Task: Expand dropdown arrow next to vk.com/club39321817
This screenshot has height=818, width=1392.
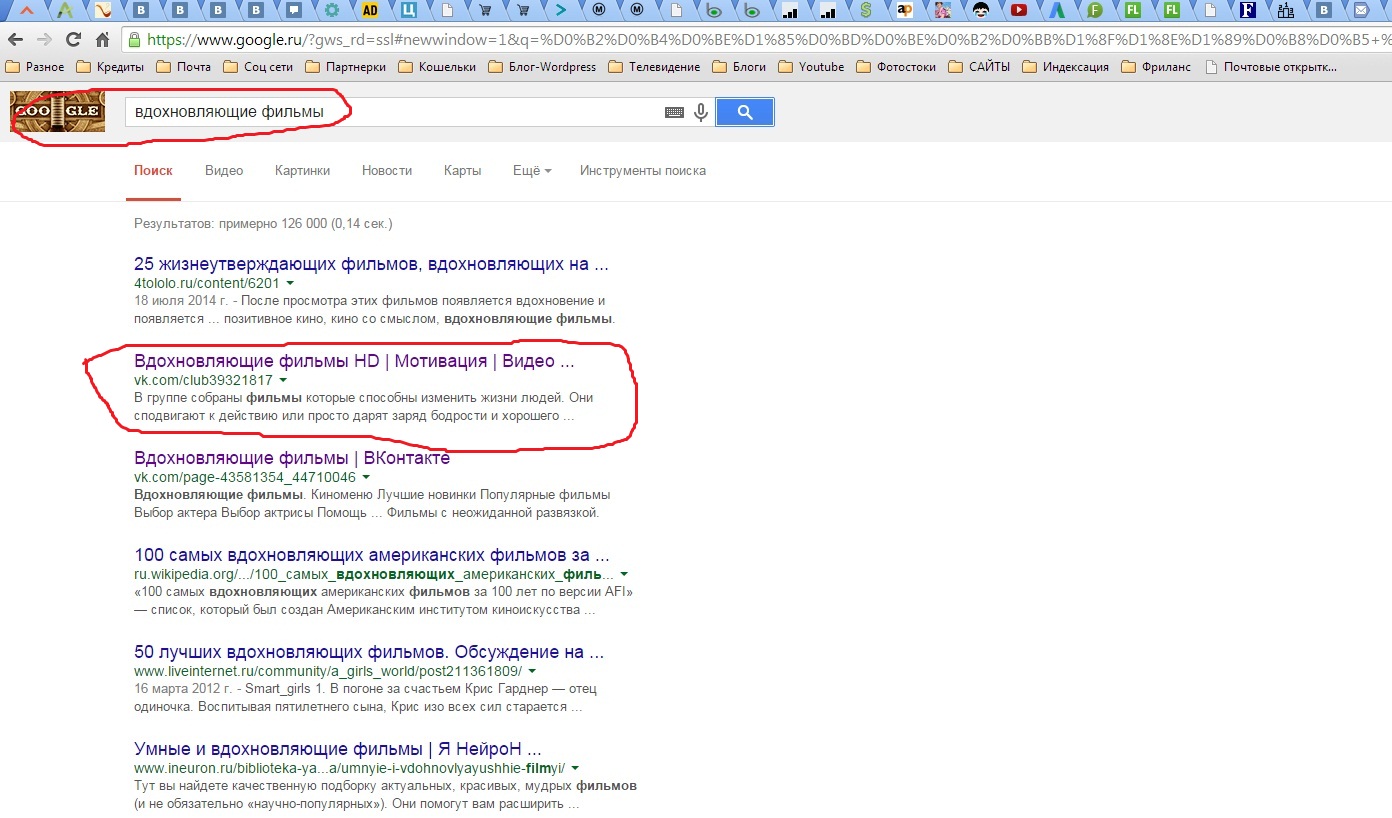Action: click(x=283, y=380)
